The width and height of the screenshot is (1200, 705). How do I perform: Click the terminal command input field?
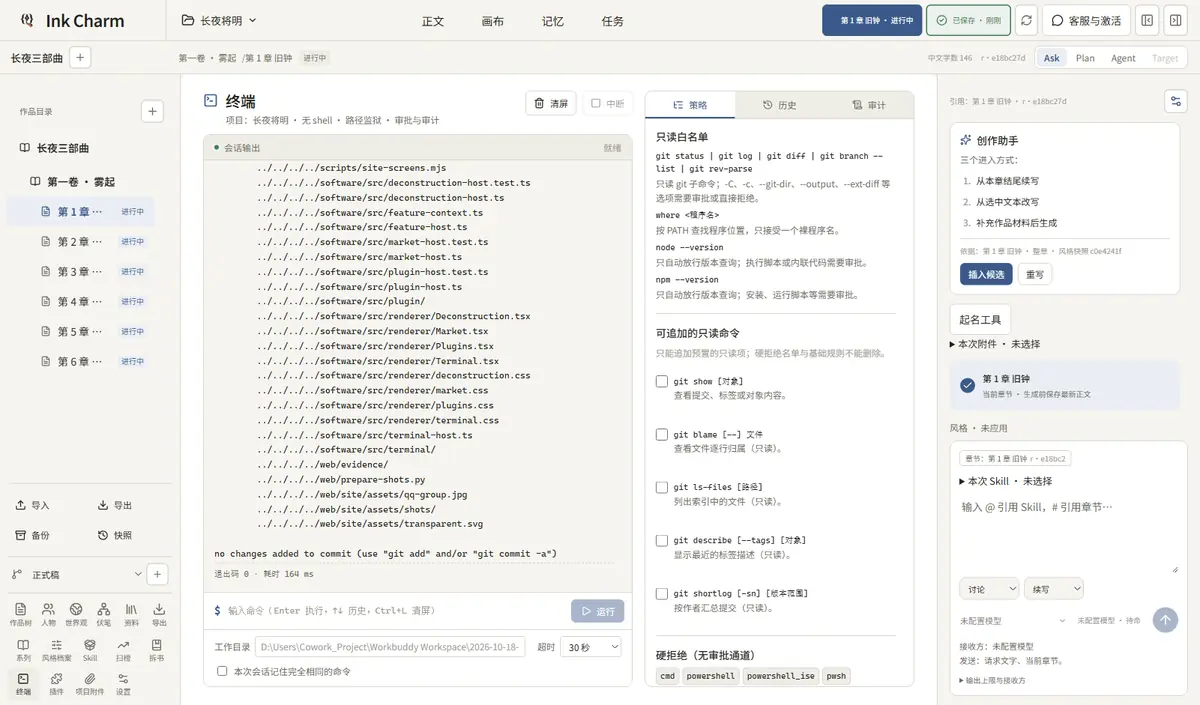point(394,611)
